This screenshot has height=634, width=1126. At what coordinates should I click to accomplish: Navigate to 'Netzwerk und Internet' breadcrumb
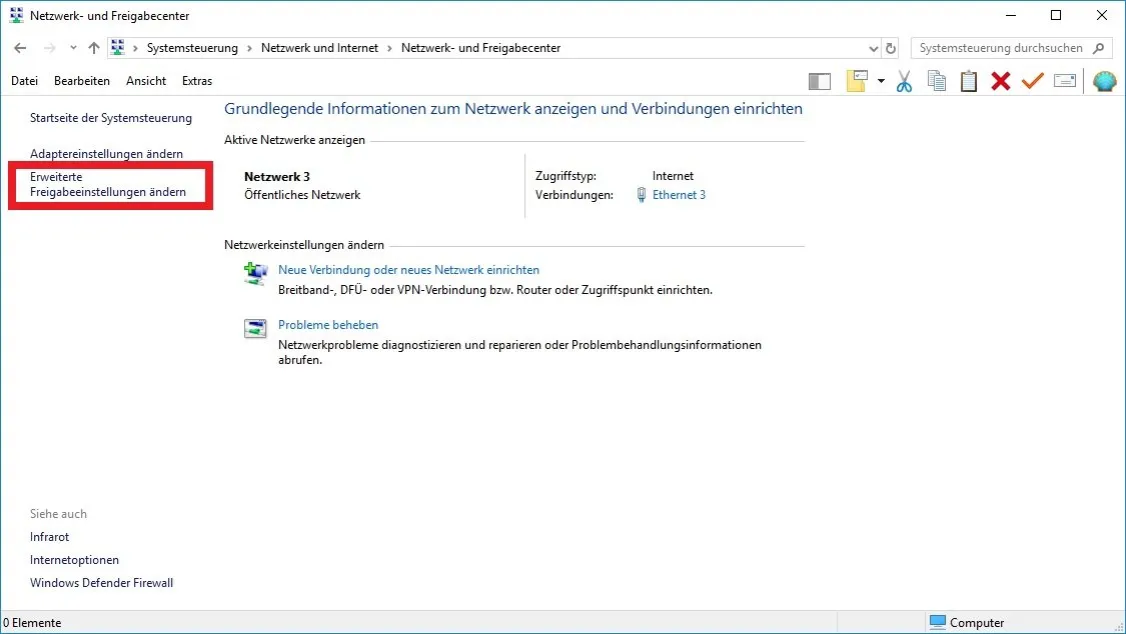322,47
